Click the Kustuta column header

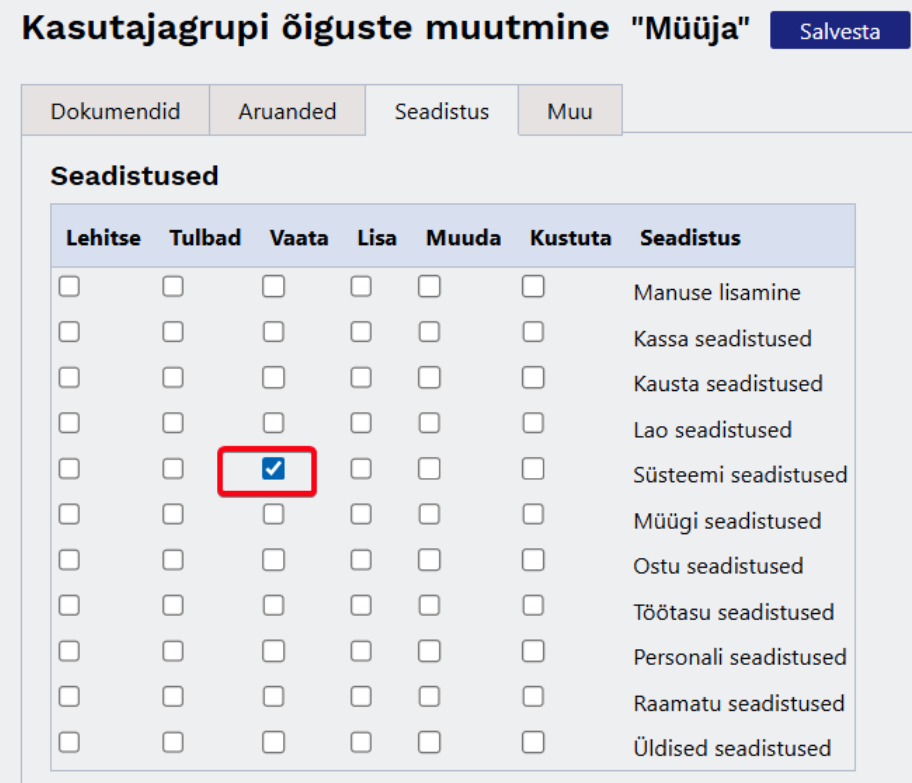(570, 238)
